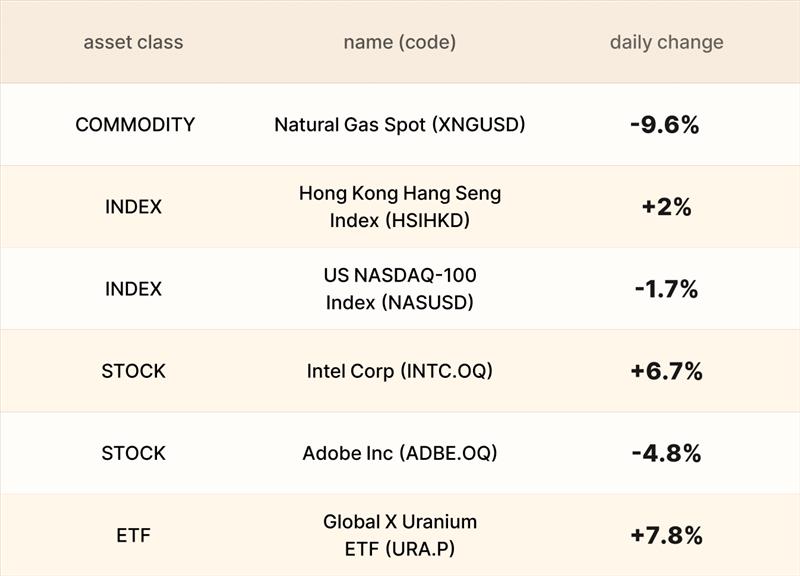Click the +7.8% daily change value
The width and height of the screenshot is (800, 576).
coord(666,535)
